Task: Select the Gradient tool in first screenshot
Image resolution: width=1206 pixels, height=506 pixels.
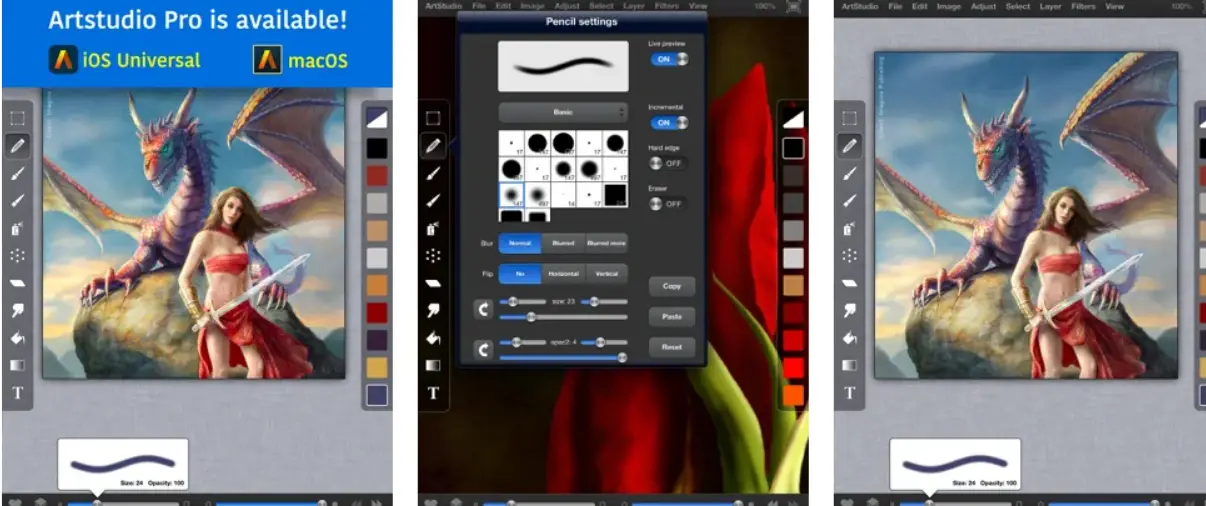Action: (18, 365)
